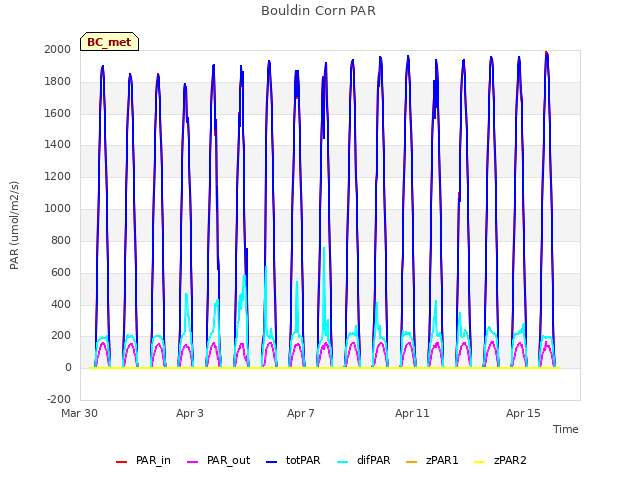This screenshot has height=480, width=640.
Task: Toggle the PAR_in legend entry
Action: 143,460
